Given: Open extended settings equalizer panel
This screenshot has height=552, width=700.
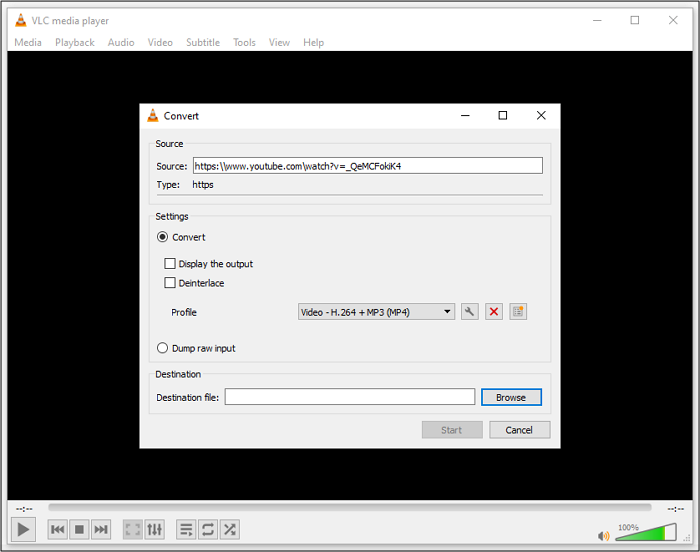Looking at the screenshot, I should click(x=154, y=529).
